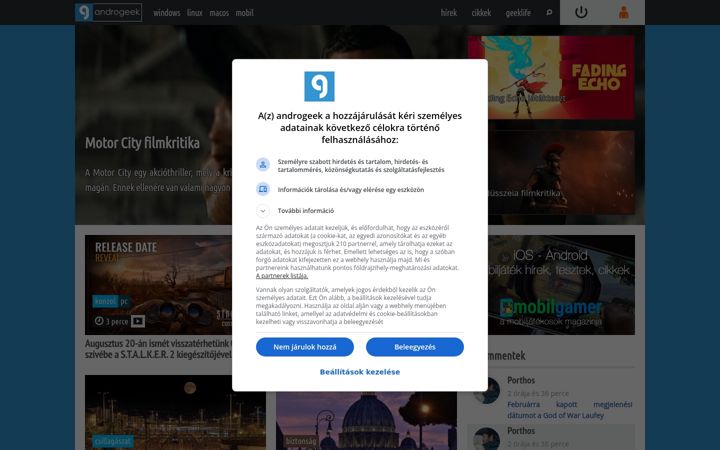Open the mobilgamer banner
The height and width of the screenshot is (450, 720).
point(561,285)
